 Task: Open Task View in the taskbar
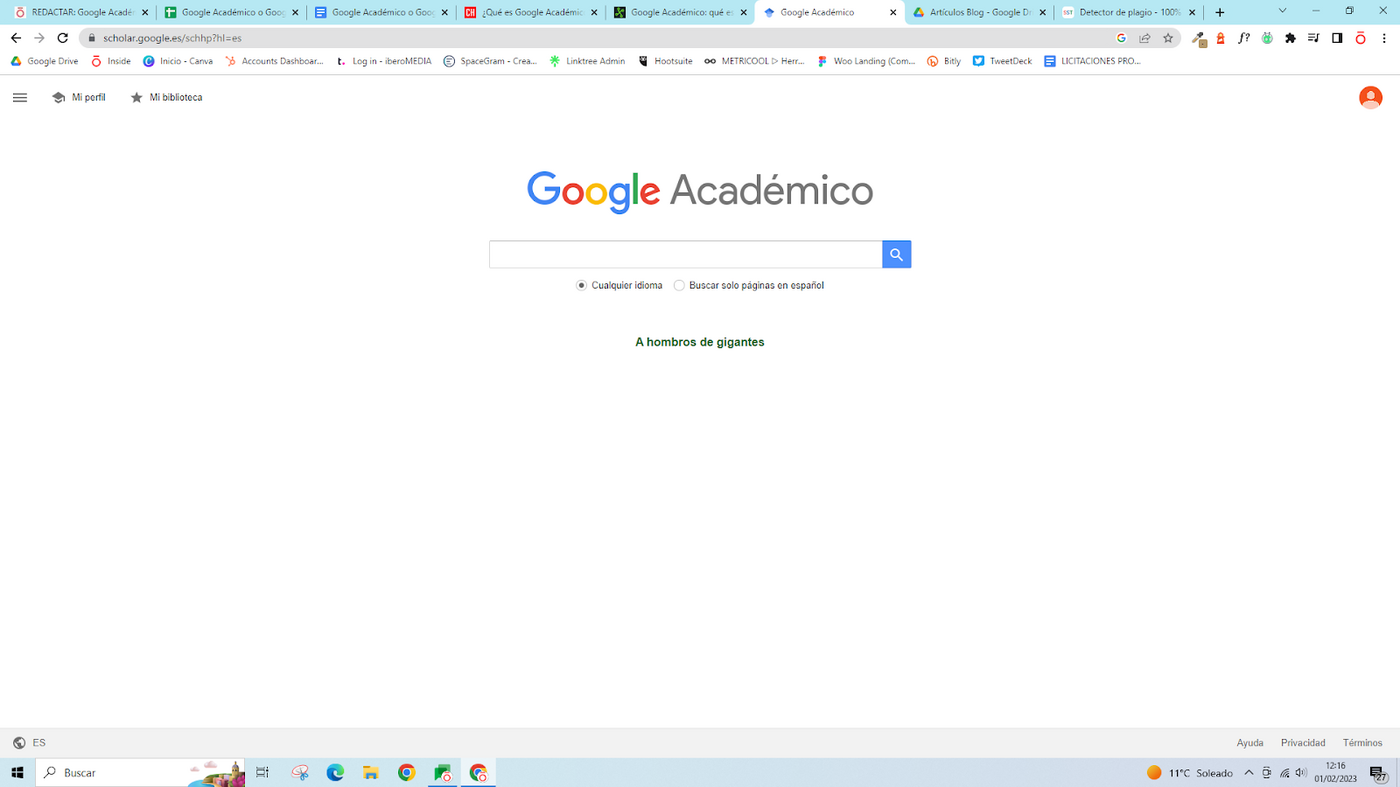point(262,773)
